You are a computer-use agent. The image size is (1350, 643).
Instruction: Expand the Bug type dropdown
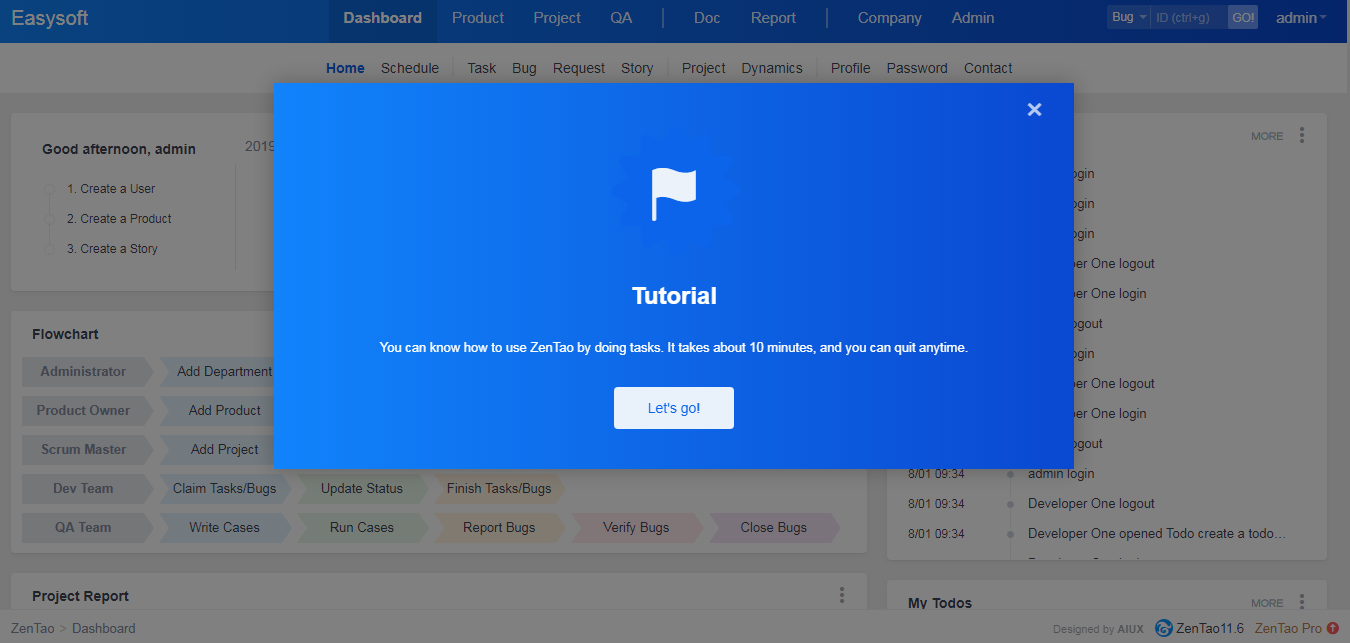pos(1129,18)
